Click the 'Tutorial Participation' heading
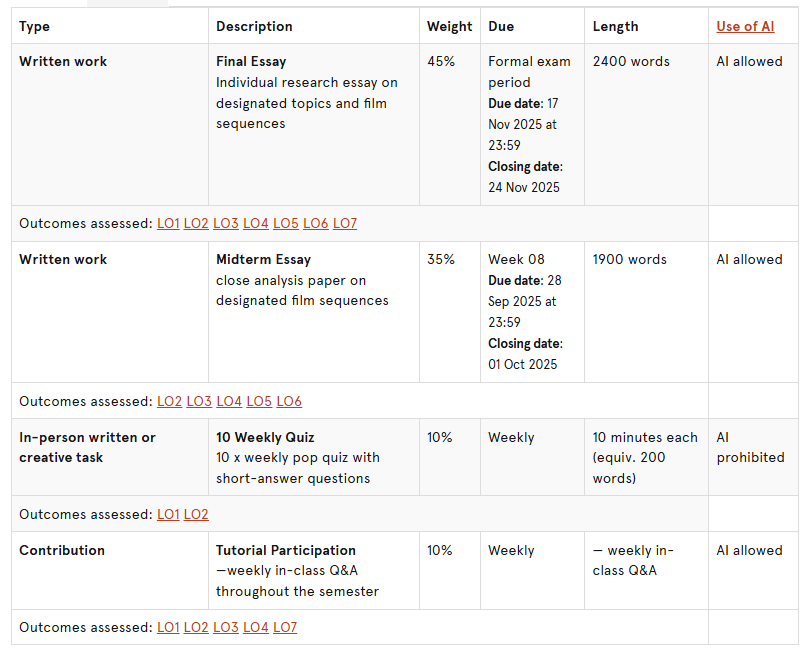The image size is (804, 659). pos(285,550)
